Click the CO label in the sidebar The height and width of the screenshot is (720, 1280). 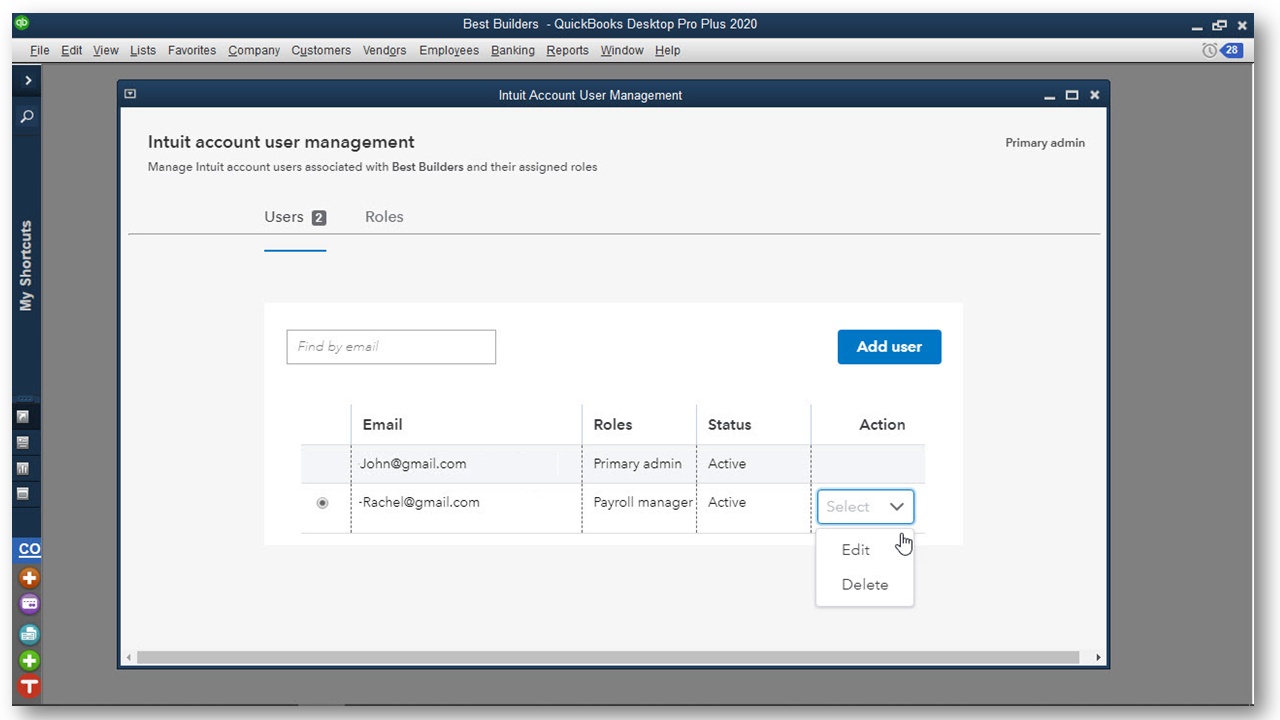29,549
